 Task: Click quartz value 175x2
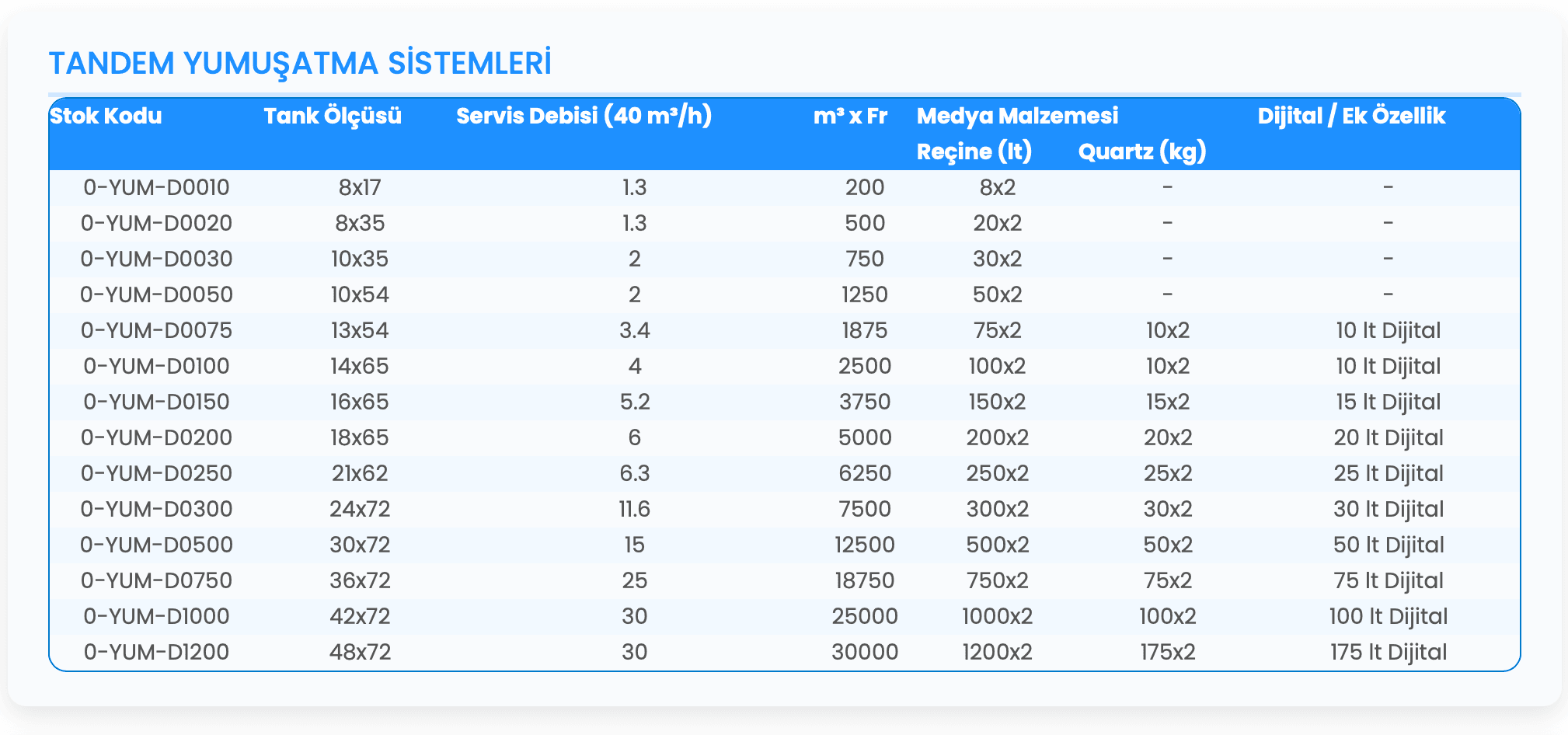(1168, 652)
